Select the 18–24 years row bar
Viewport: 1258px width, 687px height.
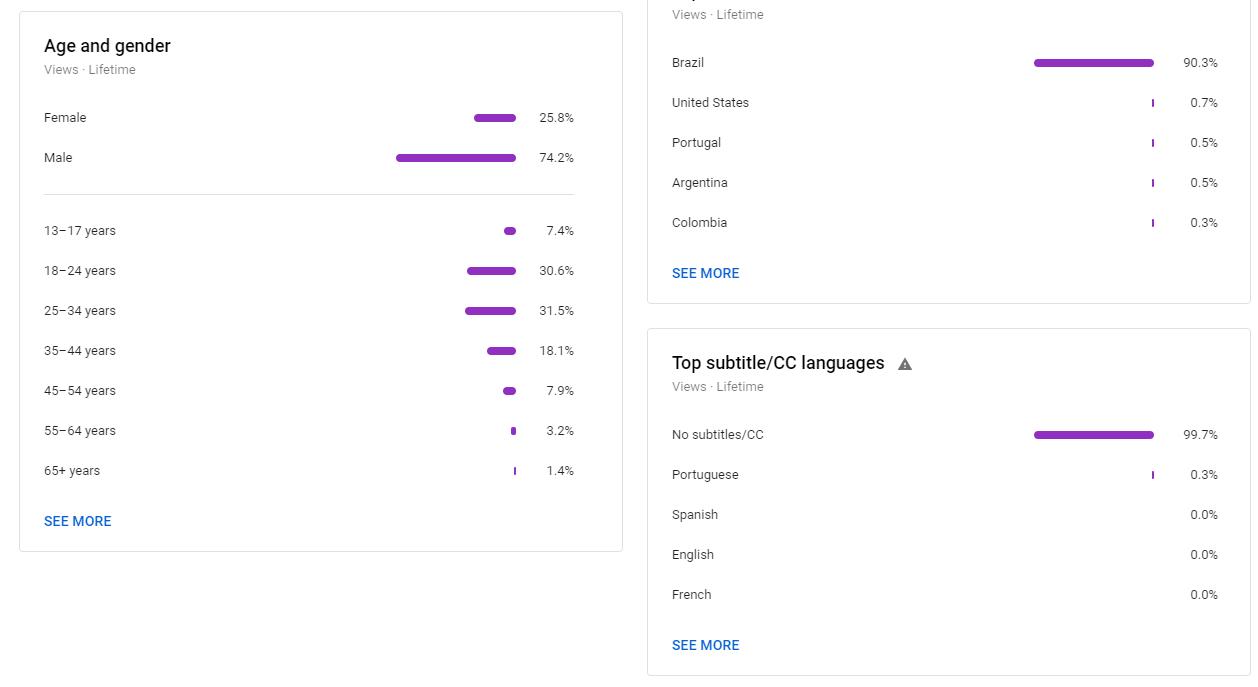pos(491,271)
